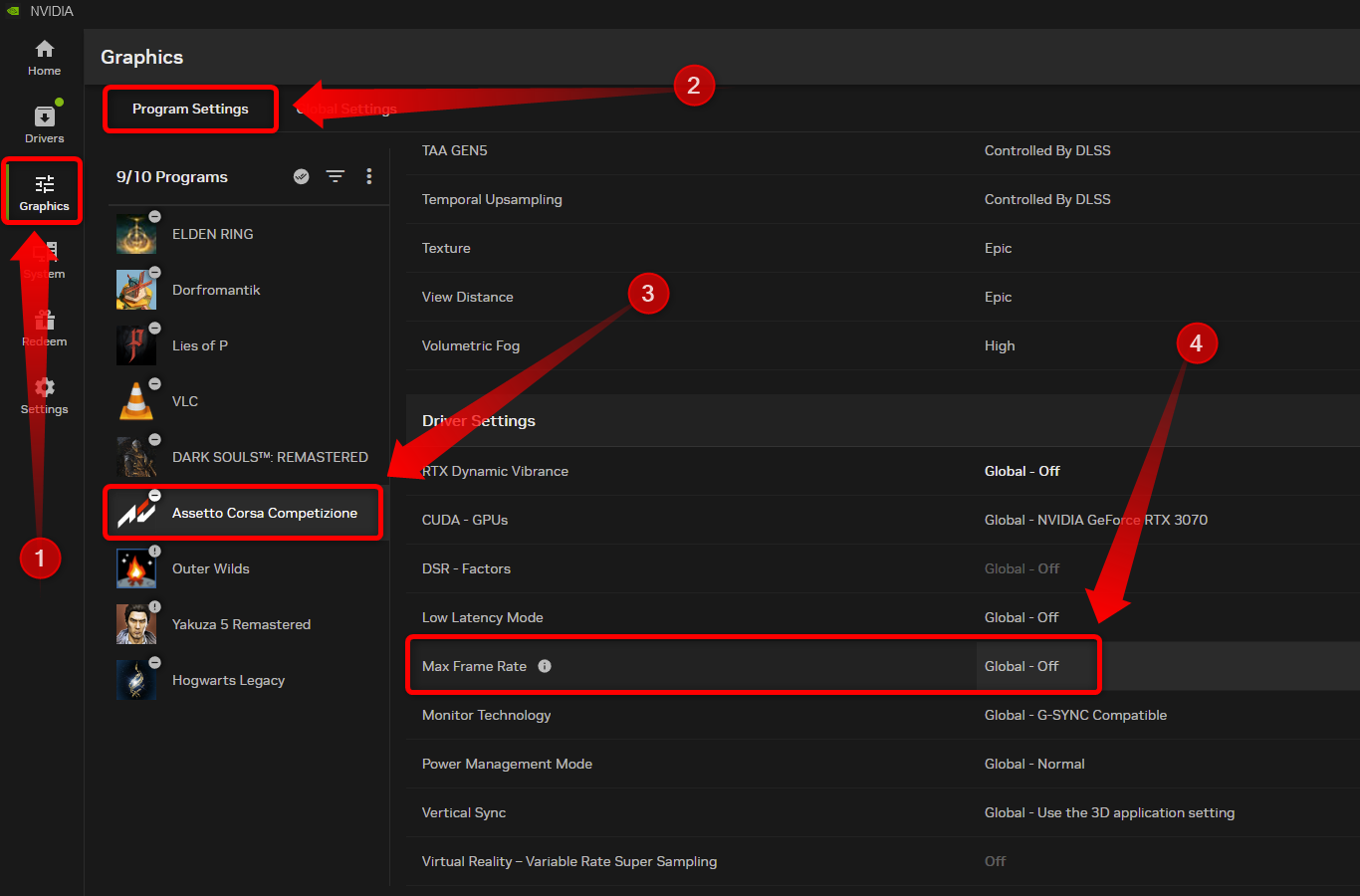Open the Settings gear in sidebar
Screen dimensions: 1360x896
tap(44, 396)
